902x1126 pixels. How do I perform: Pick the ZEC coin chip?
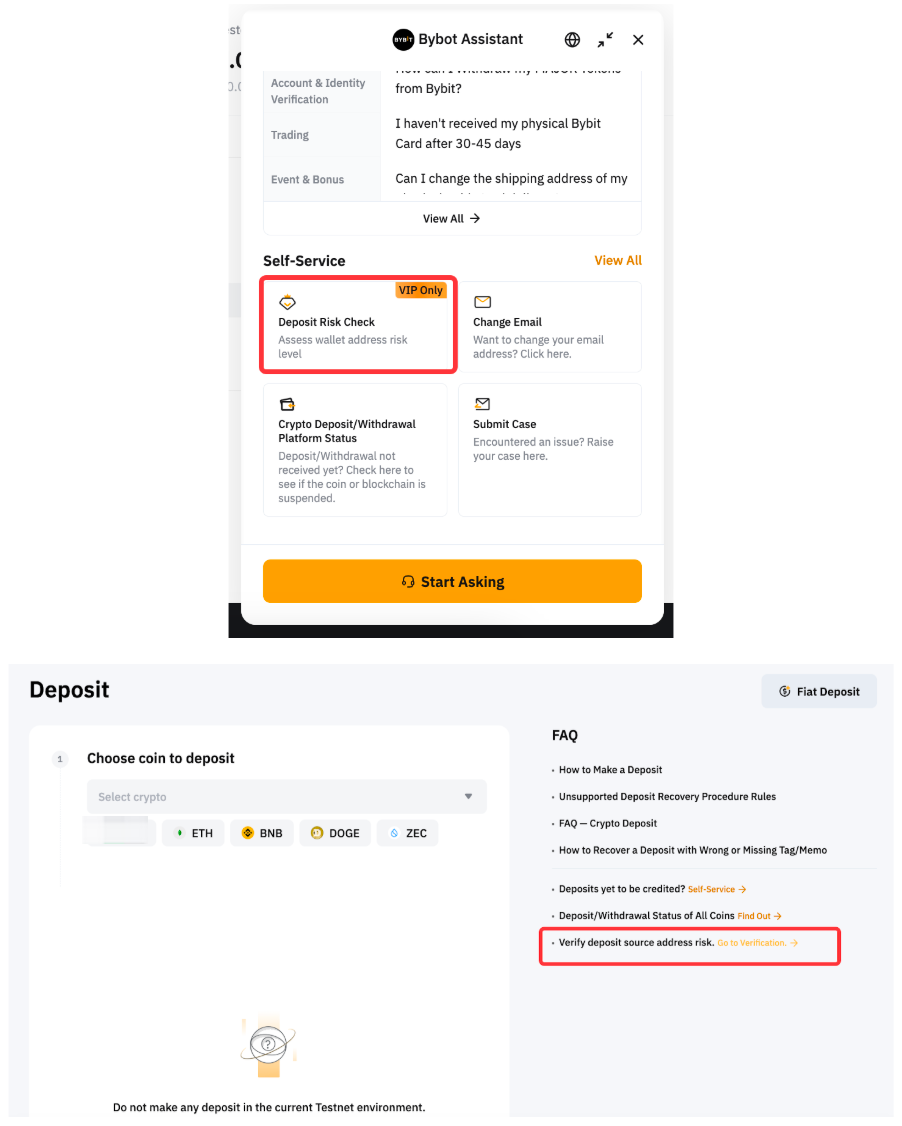408,833
